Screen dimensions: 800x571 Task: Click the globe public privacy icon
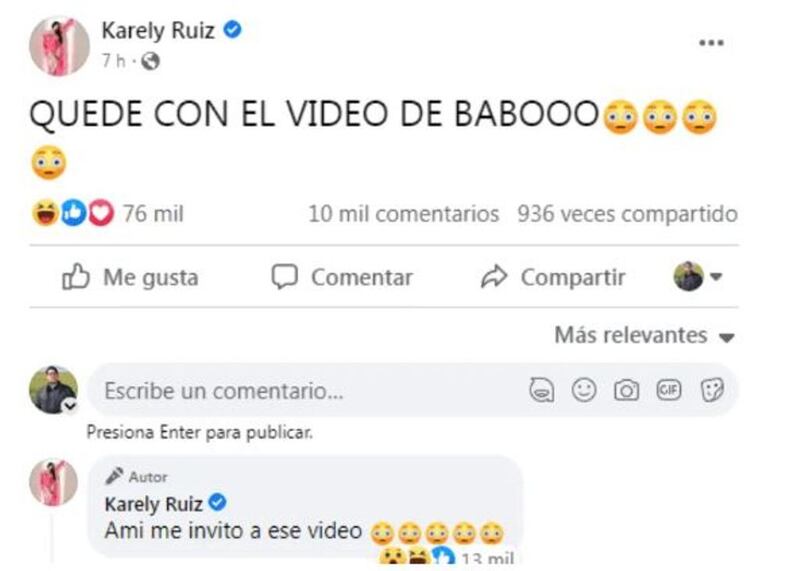[x=150, y=61]
